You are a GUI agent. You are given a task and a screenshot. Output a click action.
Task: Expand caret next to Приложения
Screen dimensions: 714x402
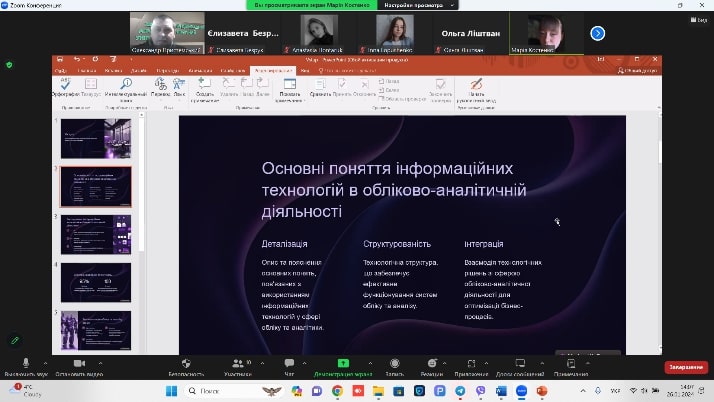tap(486, 363)
